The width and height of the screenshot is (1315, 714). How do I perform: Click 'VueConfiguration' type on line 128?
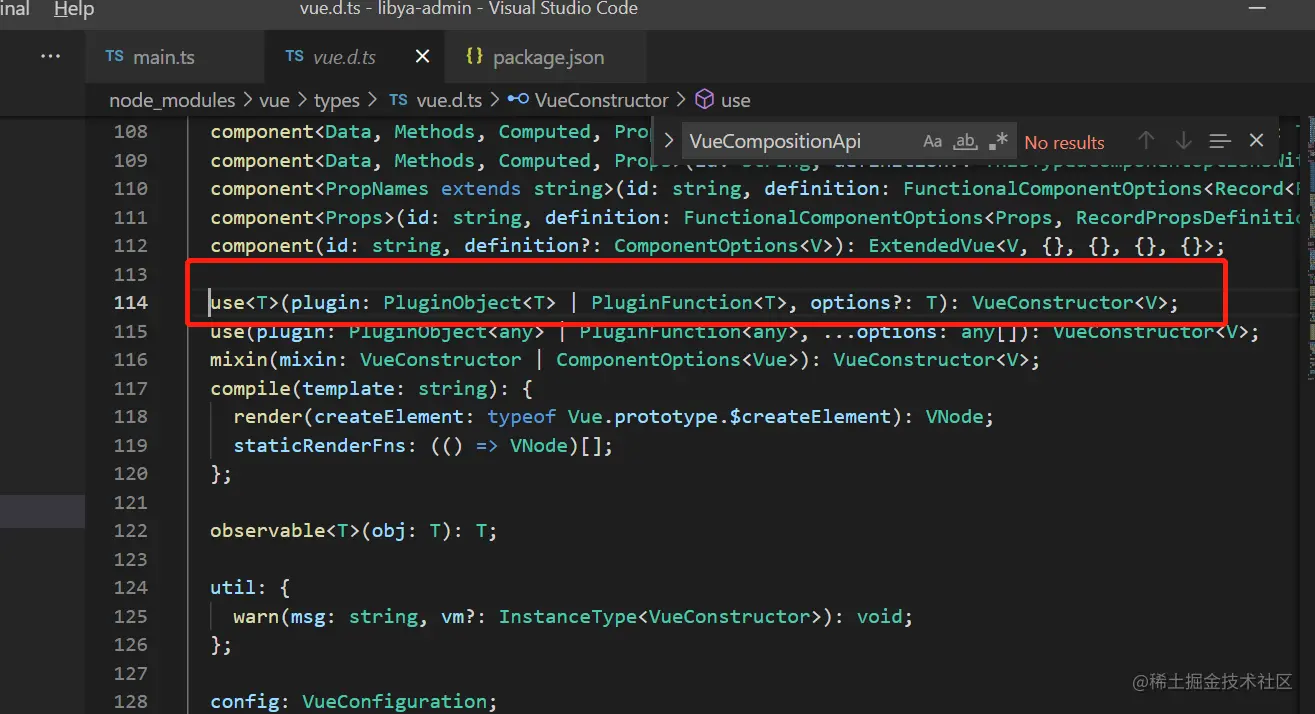pos(394,701)
